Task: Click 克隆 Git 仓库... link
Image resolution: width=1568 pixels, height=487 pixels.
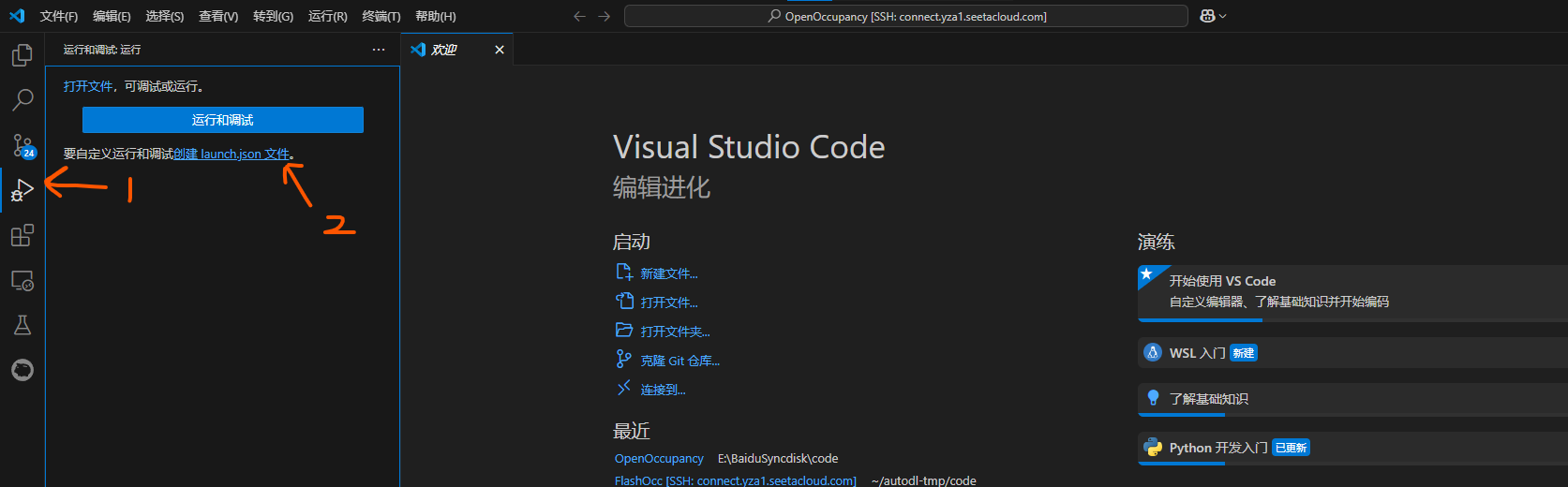Action: coord(680,361)
